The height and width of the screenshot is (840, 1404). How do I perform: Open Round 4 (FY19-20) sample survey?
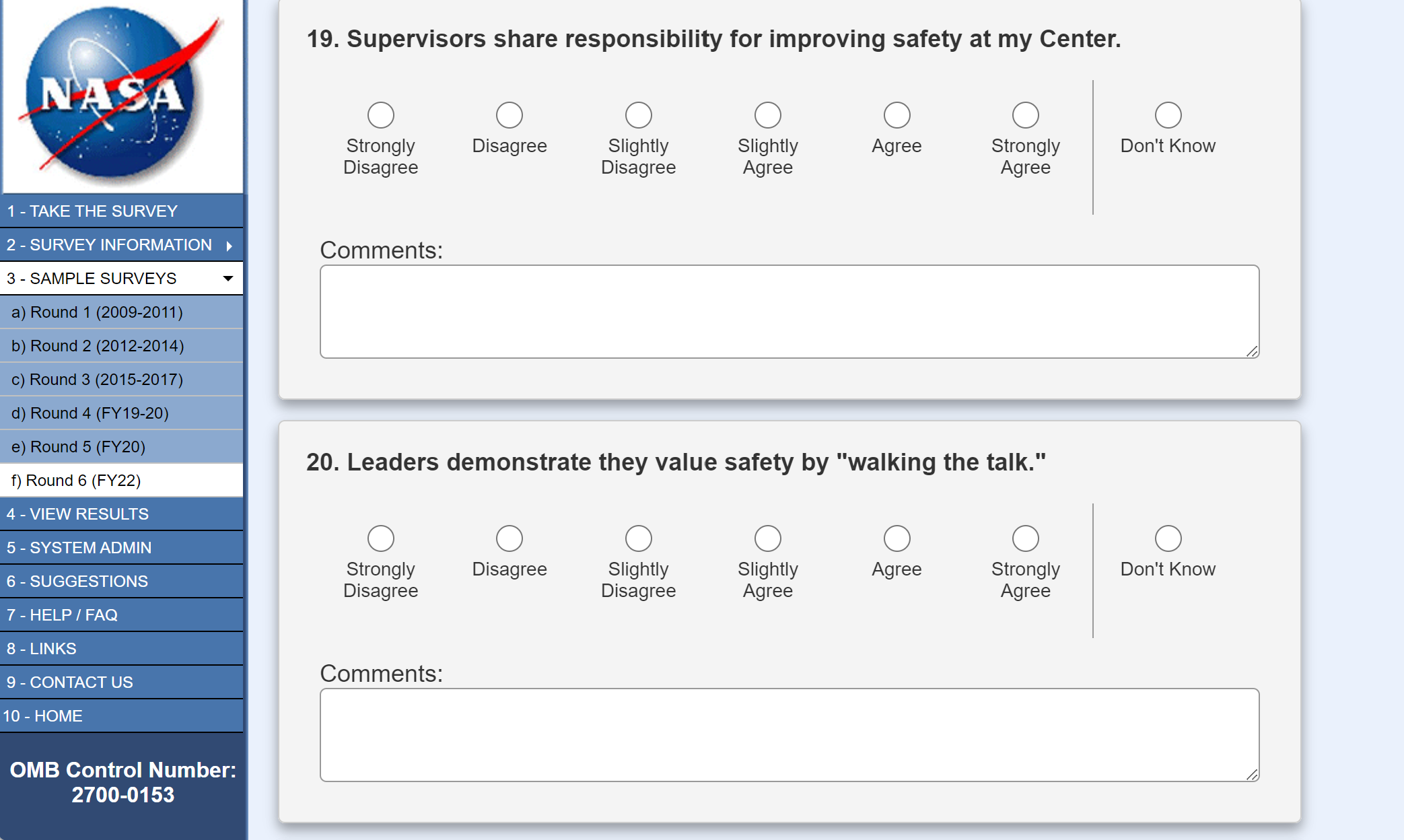point(90,413)
